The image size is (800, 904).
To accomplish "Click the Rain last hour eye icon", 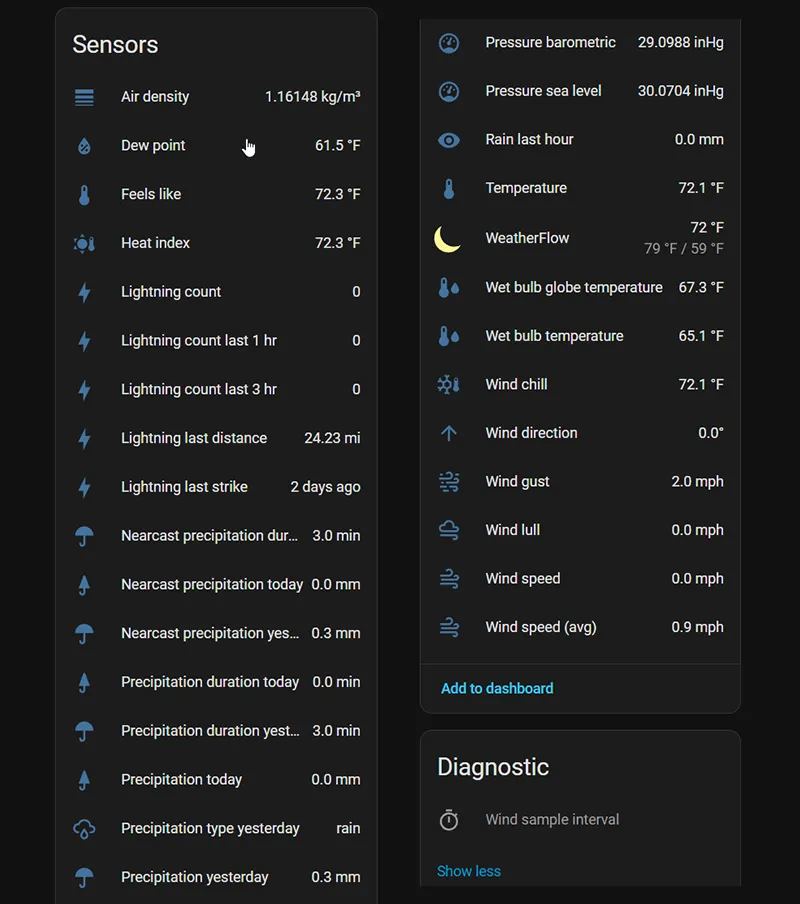I will (449, 140).
